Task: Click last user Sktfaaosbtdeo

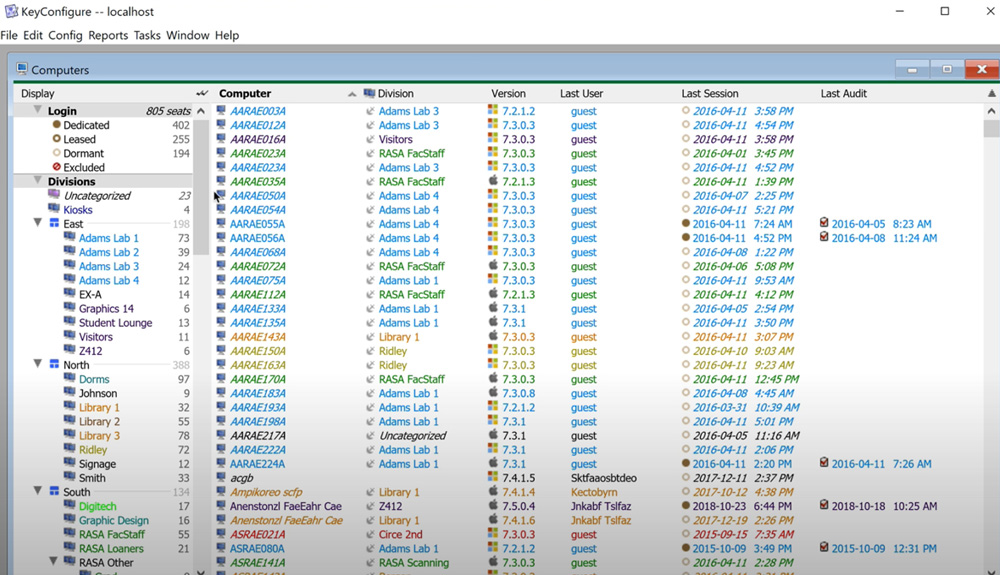Action: click(603, 478)
